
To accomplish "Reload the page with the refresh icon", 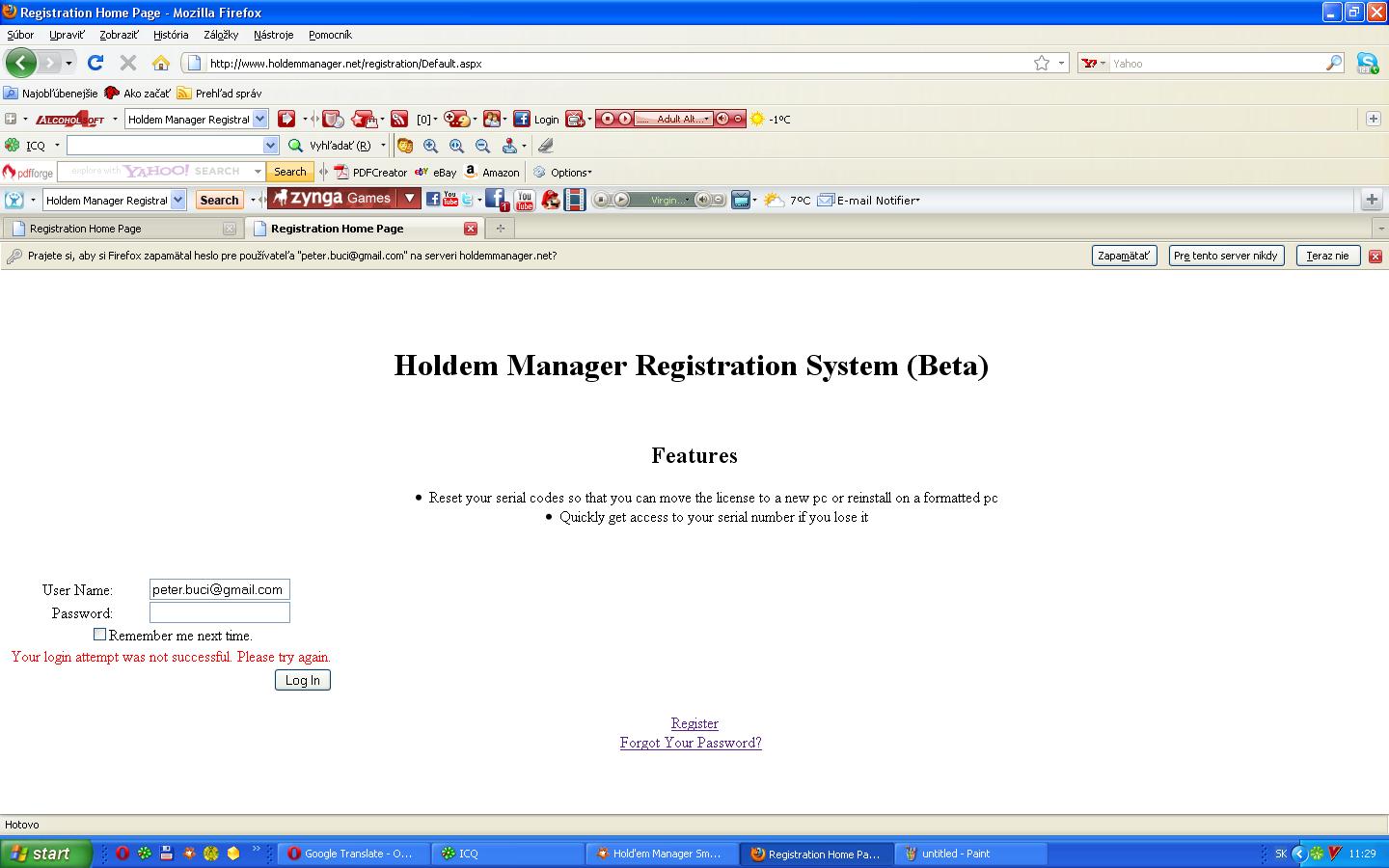I will 95,63.
